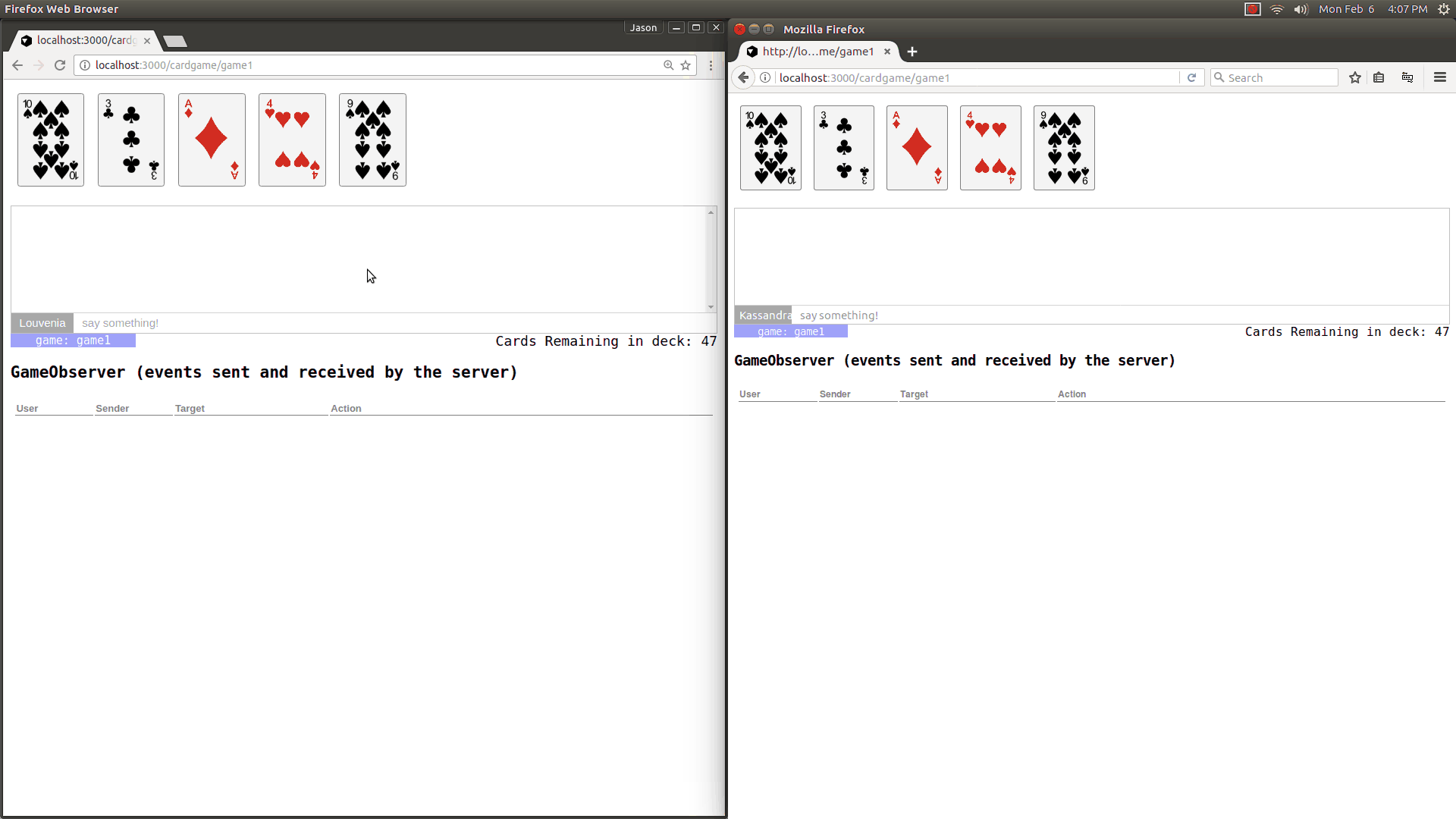Click Chrome's reload page icon
This screenshot has height=819, width=1456.
tap(60, 65)
